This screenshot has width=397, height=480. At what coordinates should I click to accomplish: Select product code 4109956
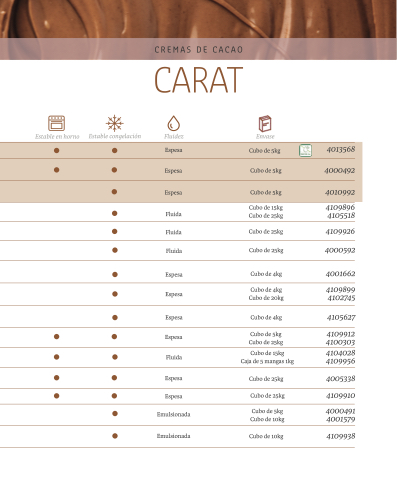340,361
